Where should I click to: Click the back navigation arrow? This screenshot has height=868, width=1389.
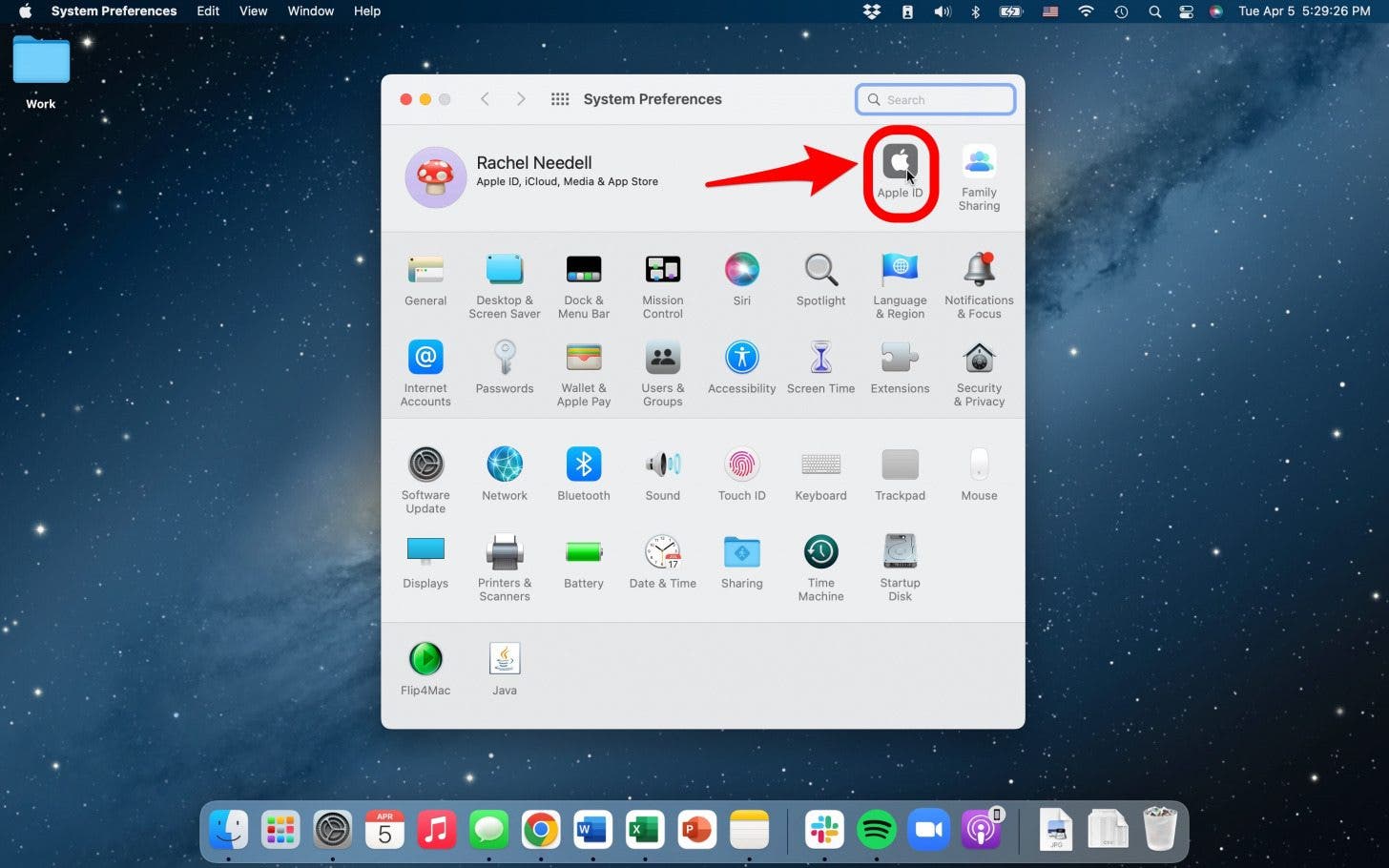[x=485, y=99]
